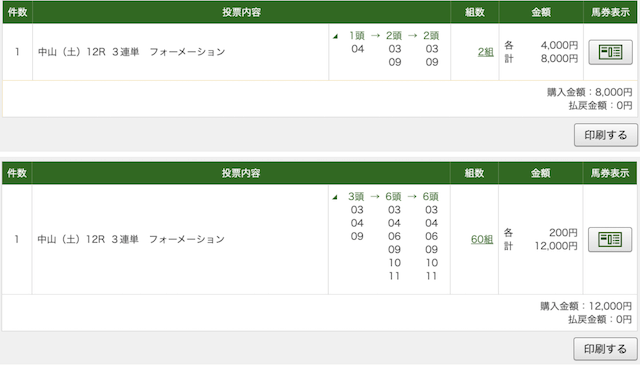The width and height of the screenshot is (640, 365).
Task: Select the 金額 header above the 4,000円 amount
Action: pyautogui.click(x=541, y=12)
